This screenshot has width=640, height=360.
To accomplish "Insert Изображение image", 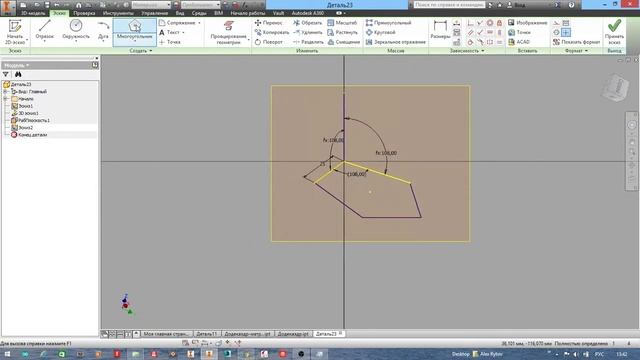I will (x=527, y=23).
